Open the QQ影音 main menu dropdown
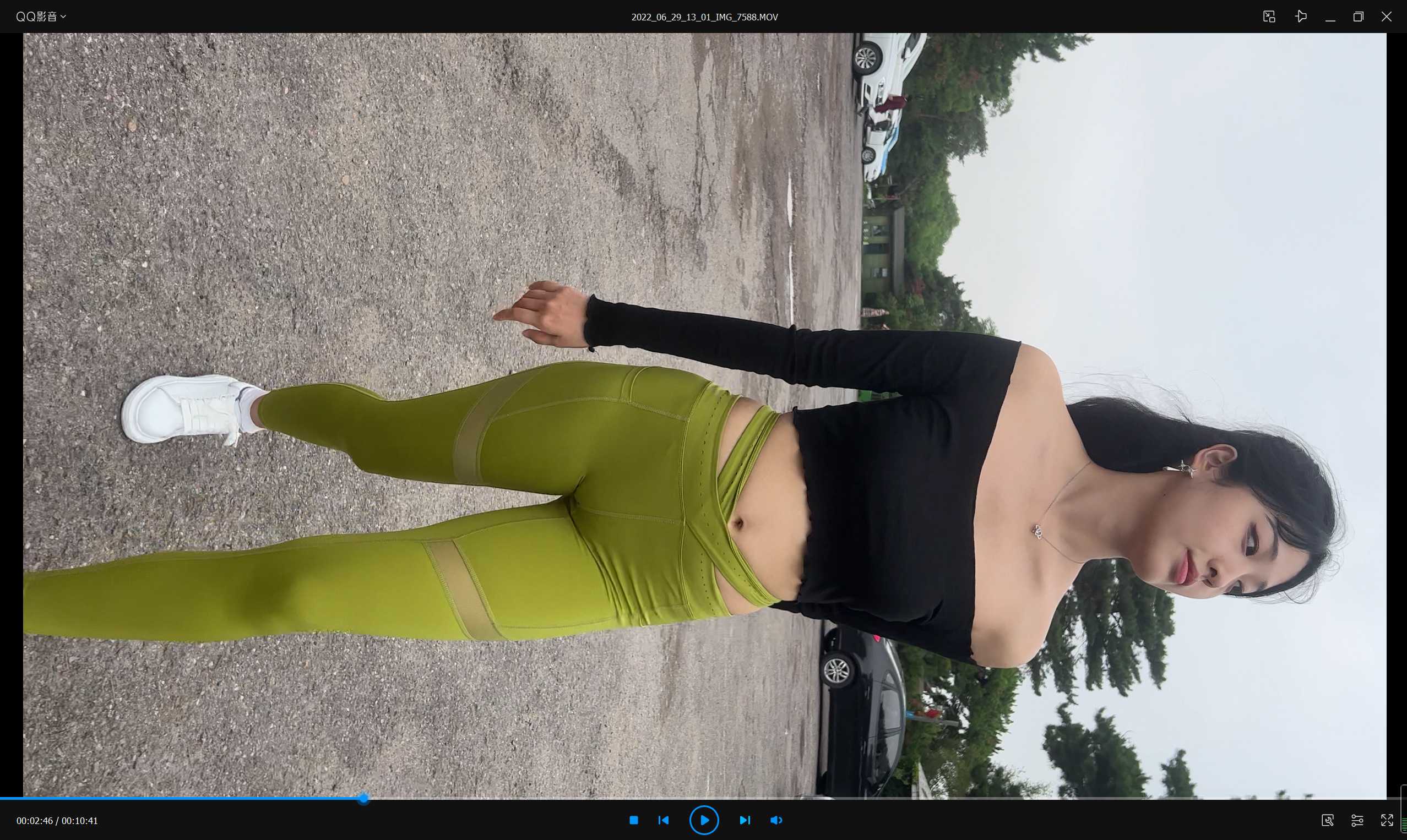Image resolution: width=1407 pixels, height=840 pixels. [41, 17]
